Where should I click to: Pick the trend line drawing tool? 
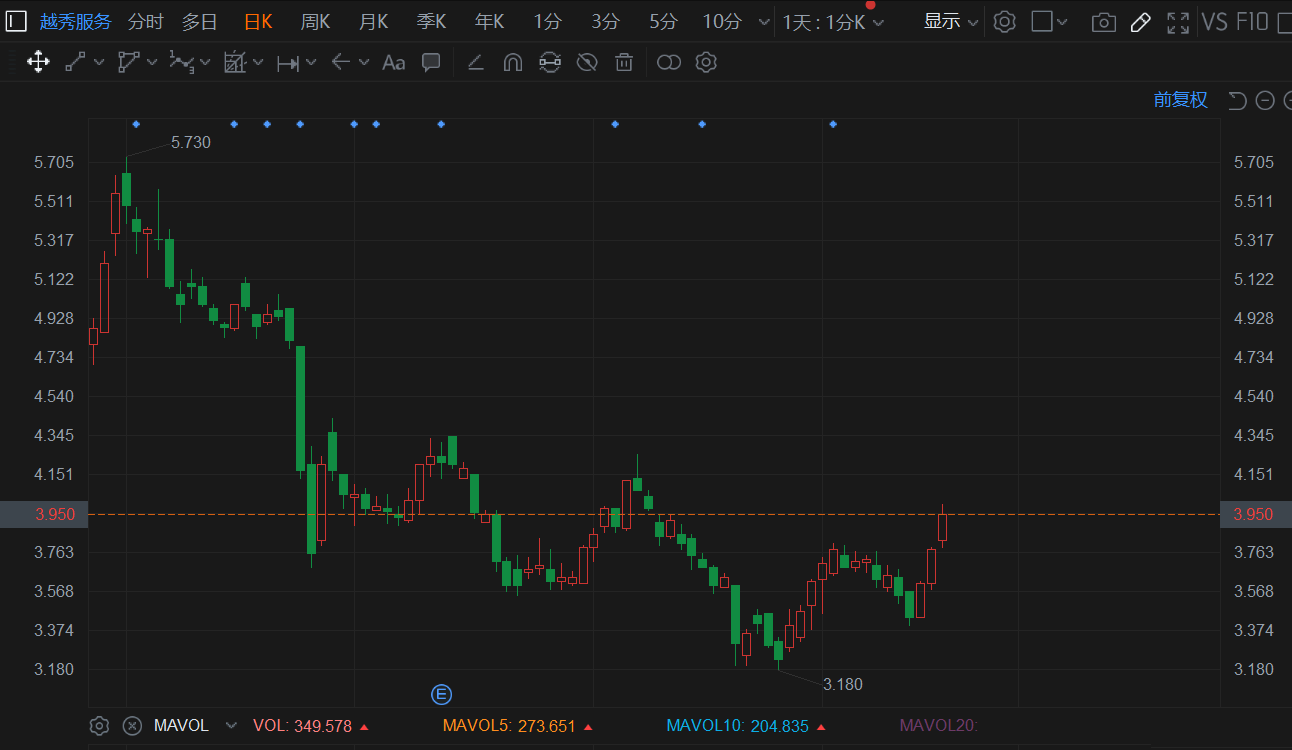click(76, 63)
